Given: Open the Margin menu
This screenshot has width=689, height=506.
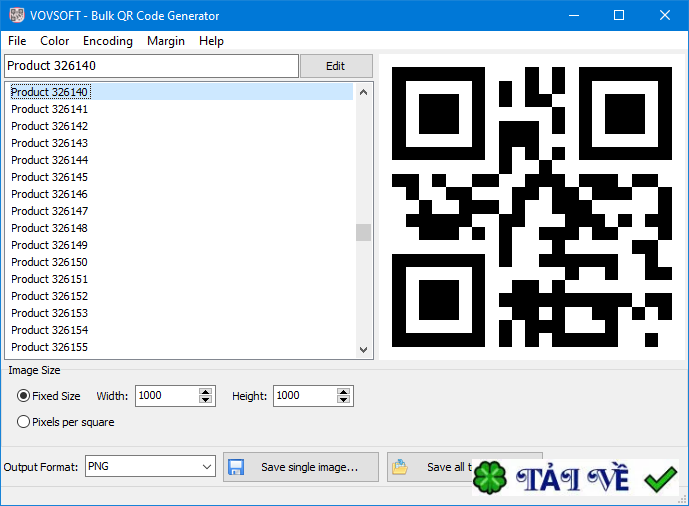Looking at the screenshot, I should (x=165, y=41).
